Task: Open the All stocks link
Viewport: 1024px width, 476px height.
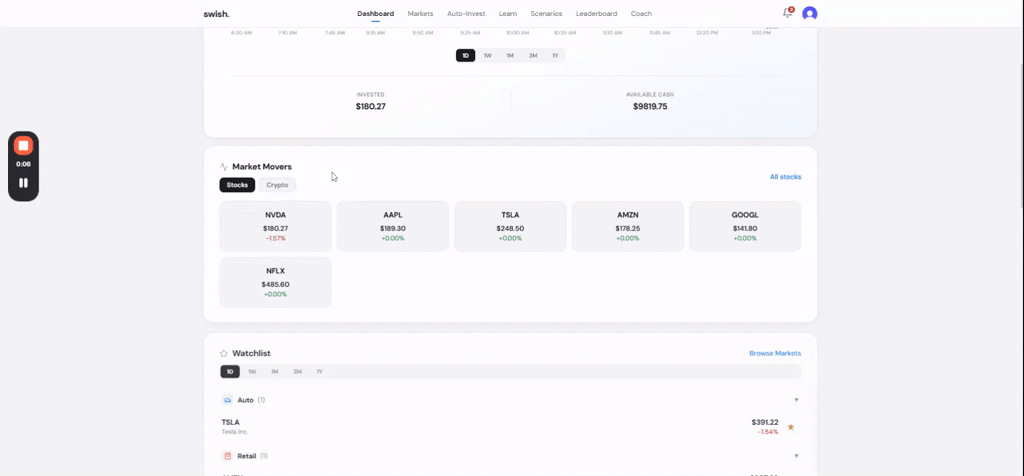Action: pos(786,177)
